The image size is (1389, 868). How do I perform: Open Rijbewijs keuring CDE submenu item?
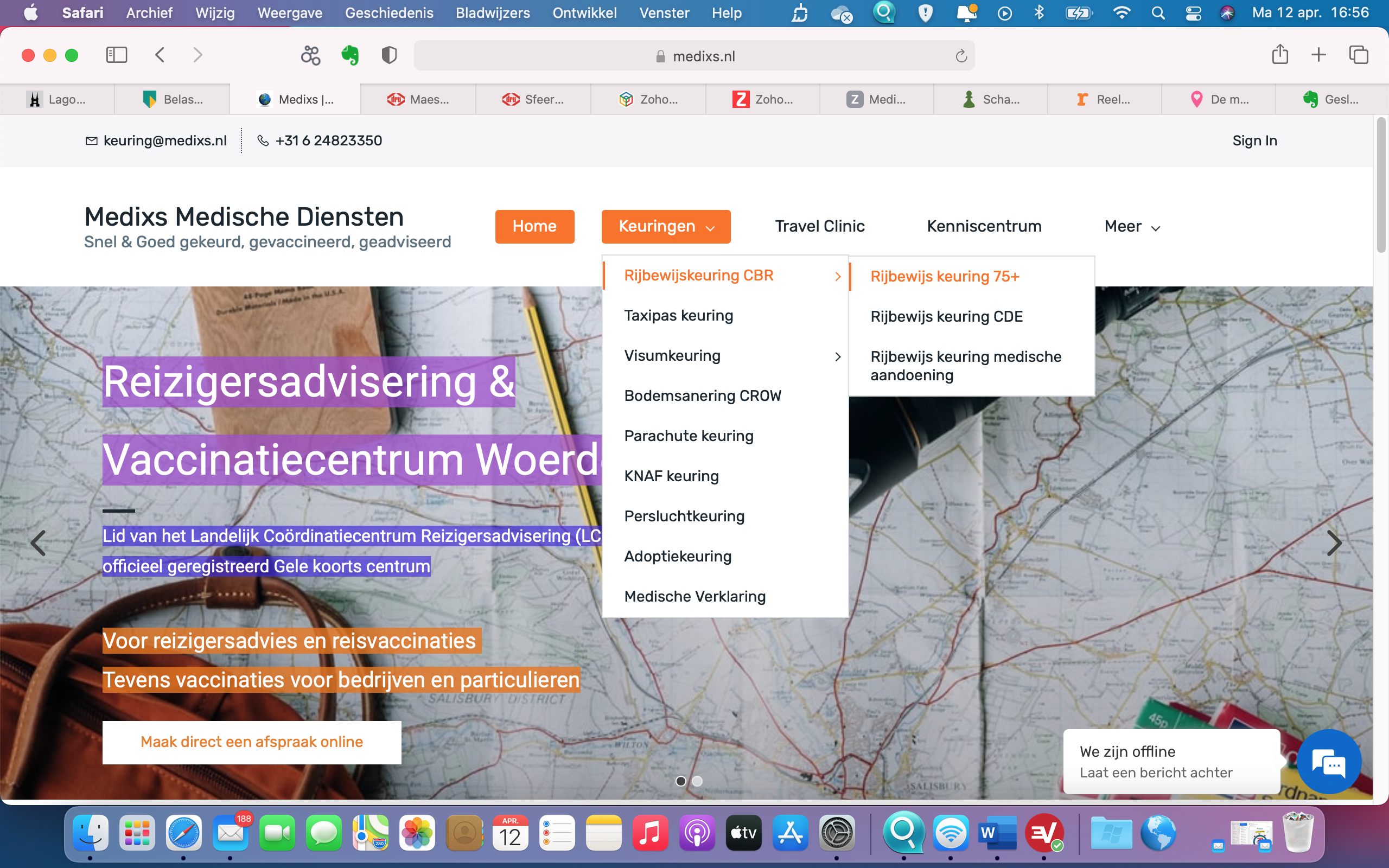[972, 317]
